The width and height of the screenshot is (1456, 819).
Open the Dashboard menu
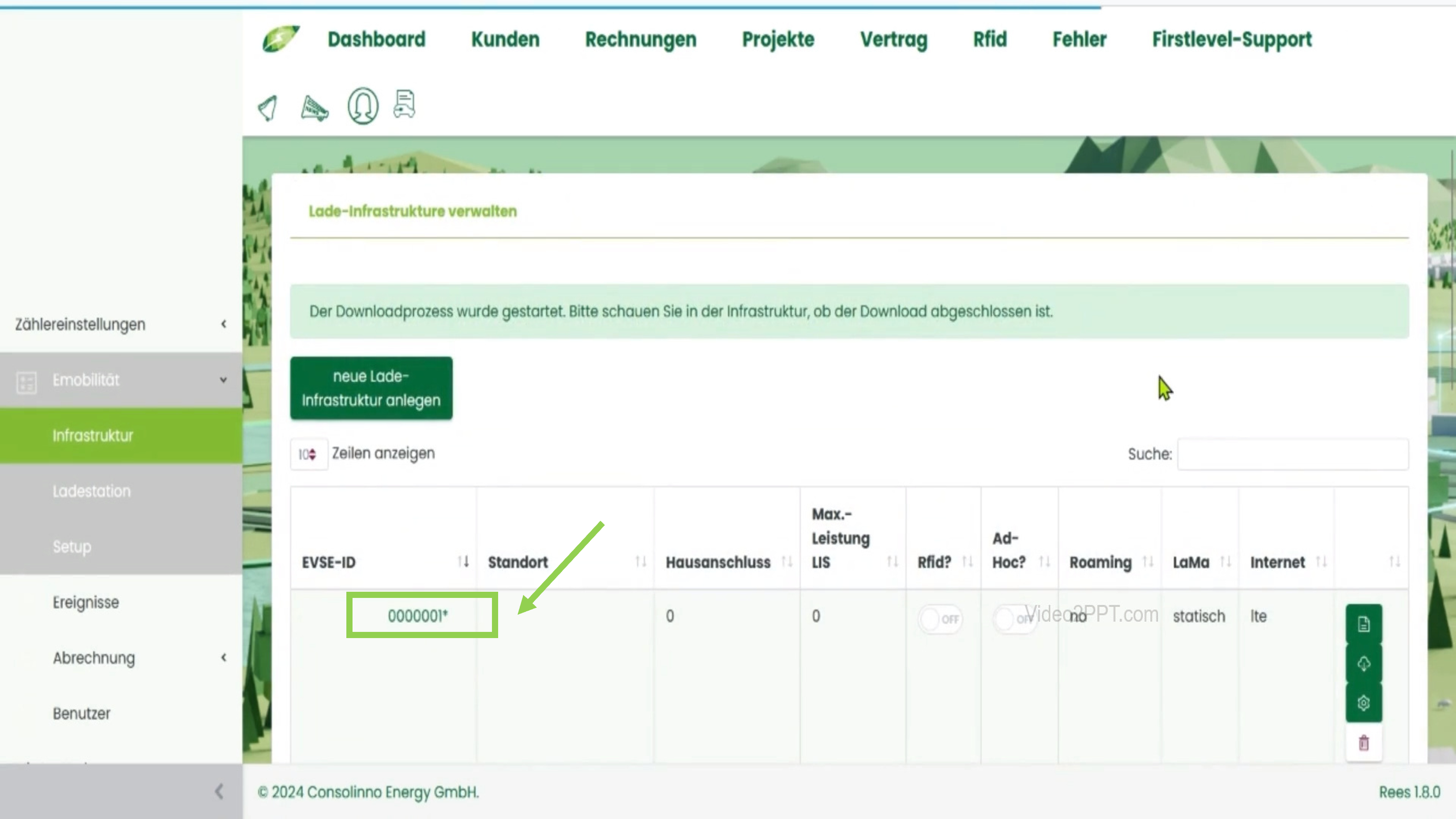coord(376,40)
